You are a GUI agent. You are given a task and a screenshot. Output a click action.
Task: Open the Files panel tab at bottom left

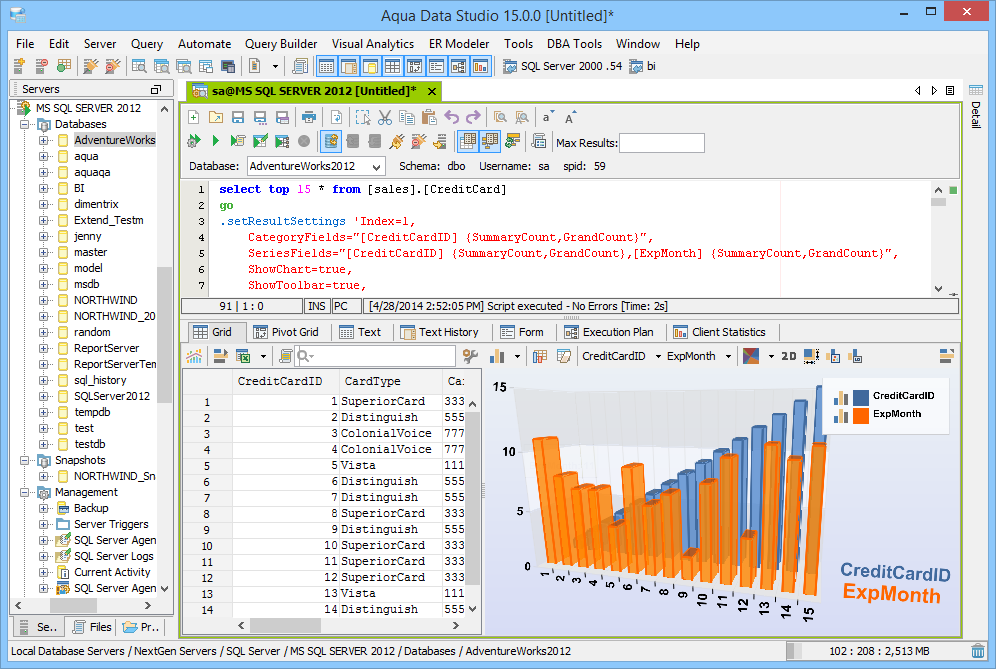coord(92,627)
